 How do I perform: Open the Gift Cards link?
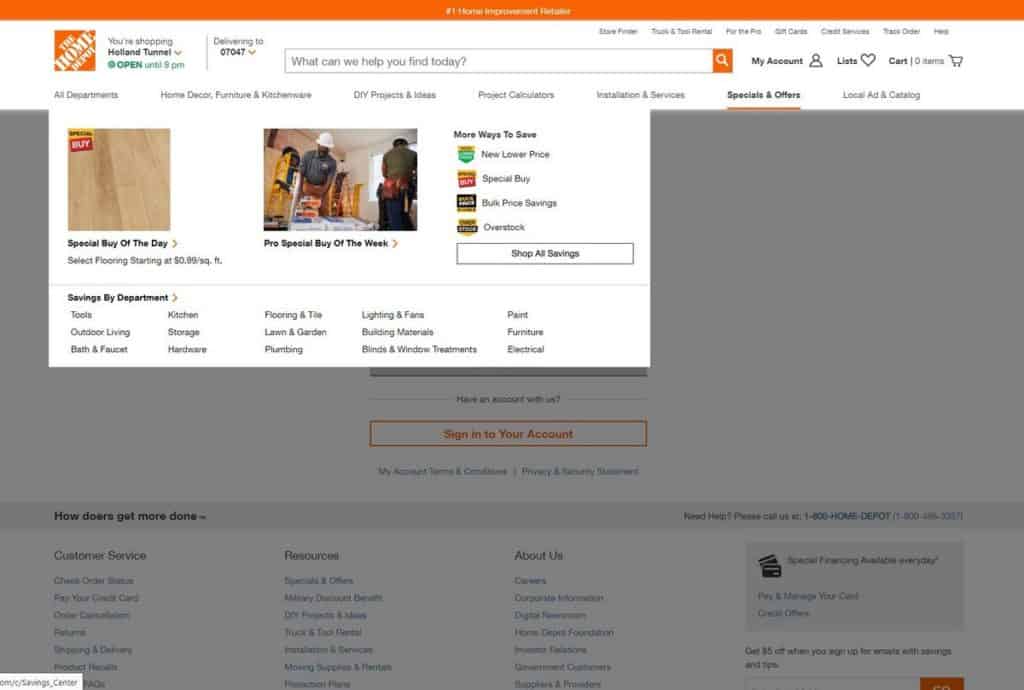pyautogui.click(x=791, y=31)
